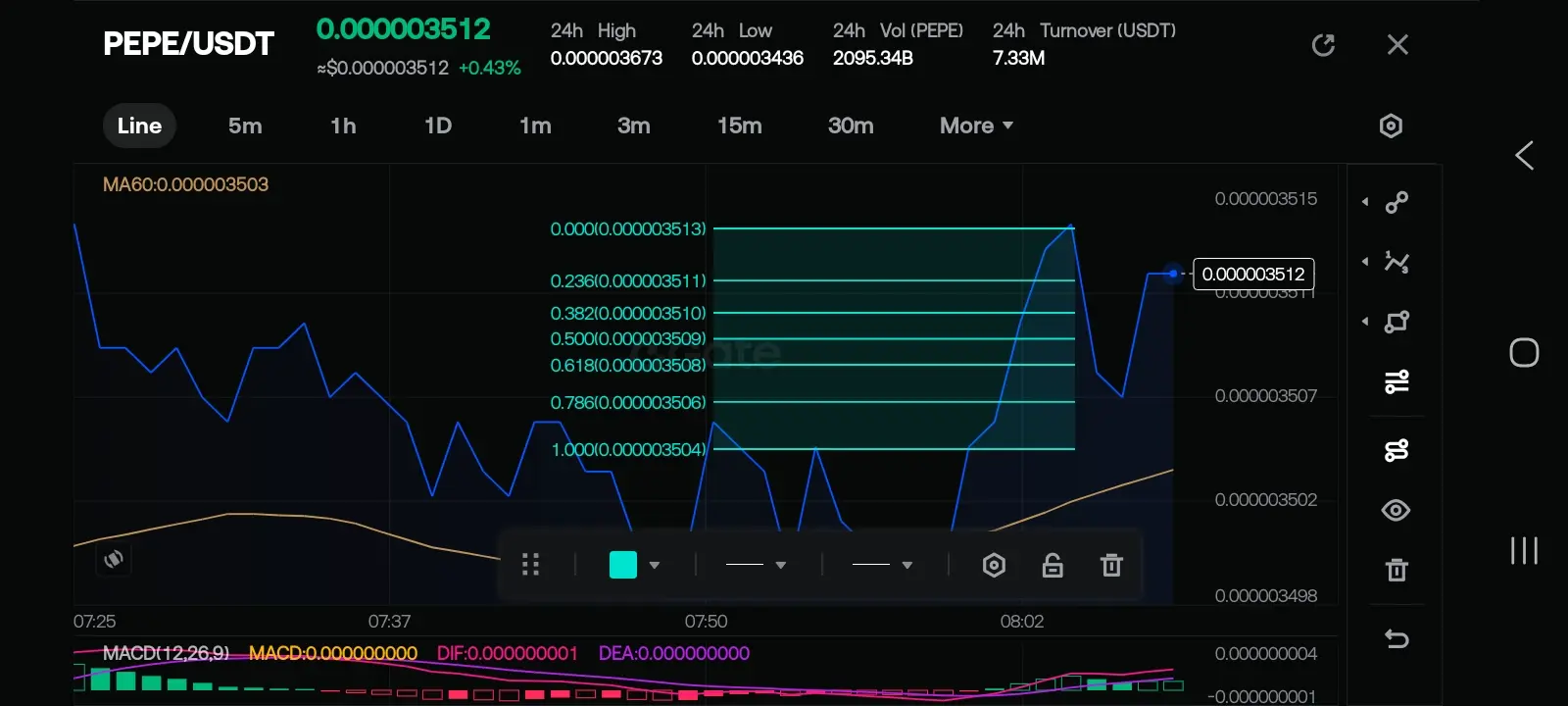The height and width of the screenshot is (706, 1568).
Task: Click the MACD:0.000000000 readout
Action: click(x=333, y=653)
